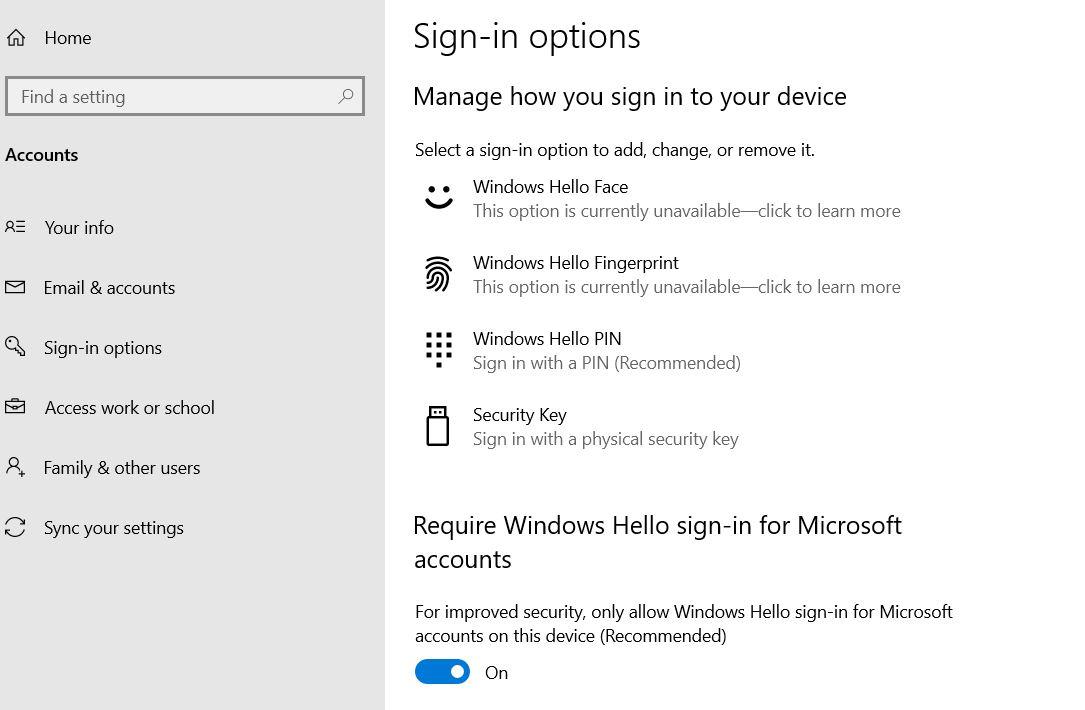This screenshot has height=710, width=1085.
Task: Click the Access work briefcase icon
Action: (x=15, y=407)
